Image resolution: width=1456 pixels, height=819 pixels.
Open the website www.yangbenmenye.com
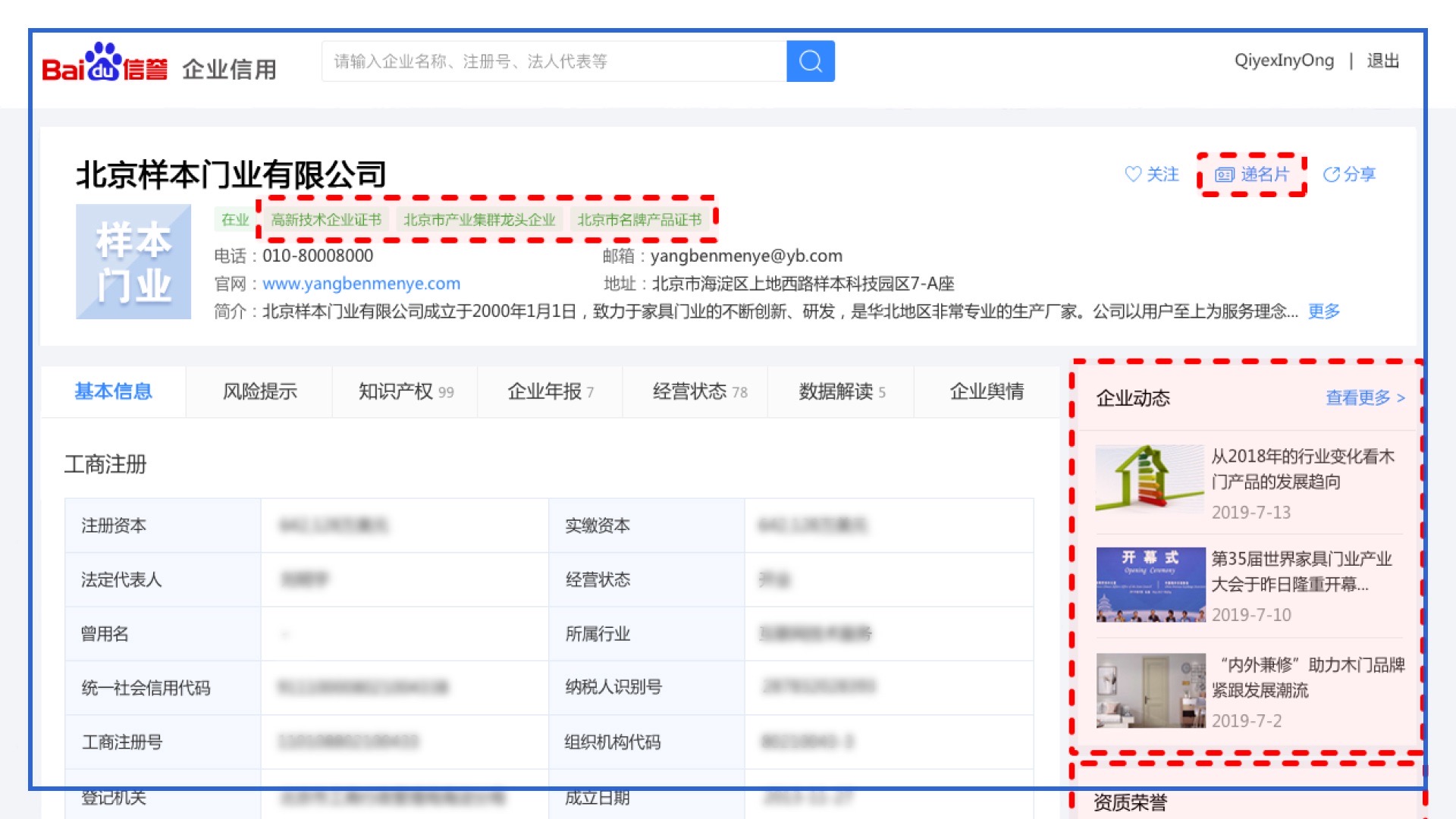click(362, 284)
